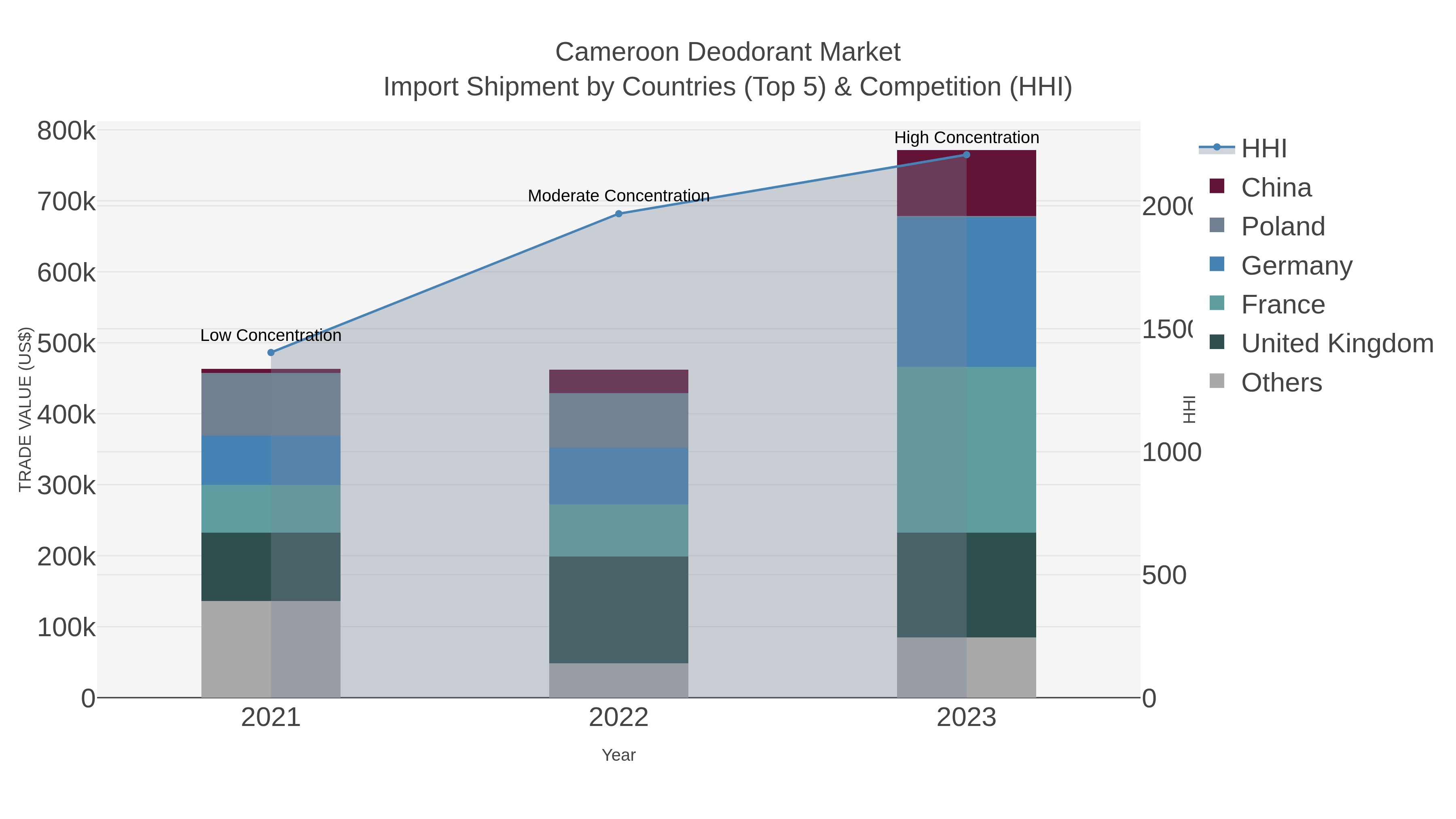
Task: Click the 2023 x-axis label
Action: [967, 718]
